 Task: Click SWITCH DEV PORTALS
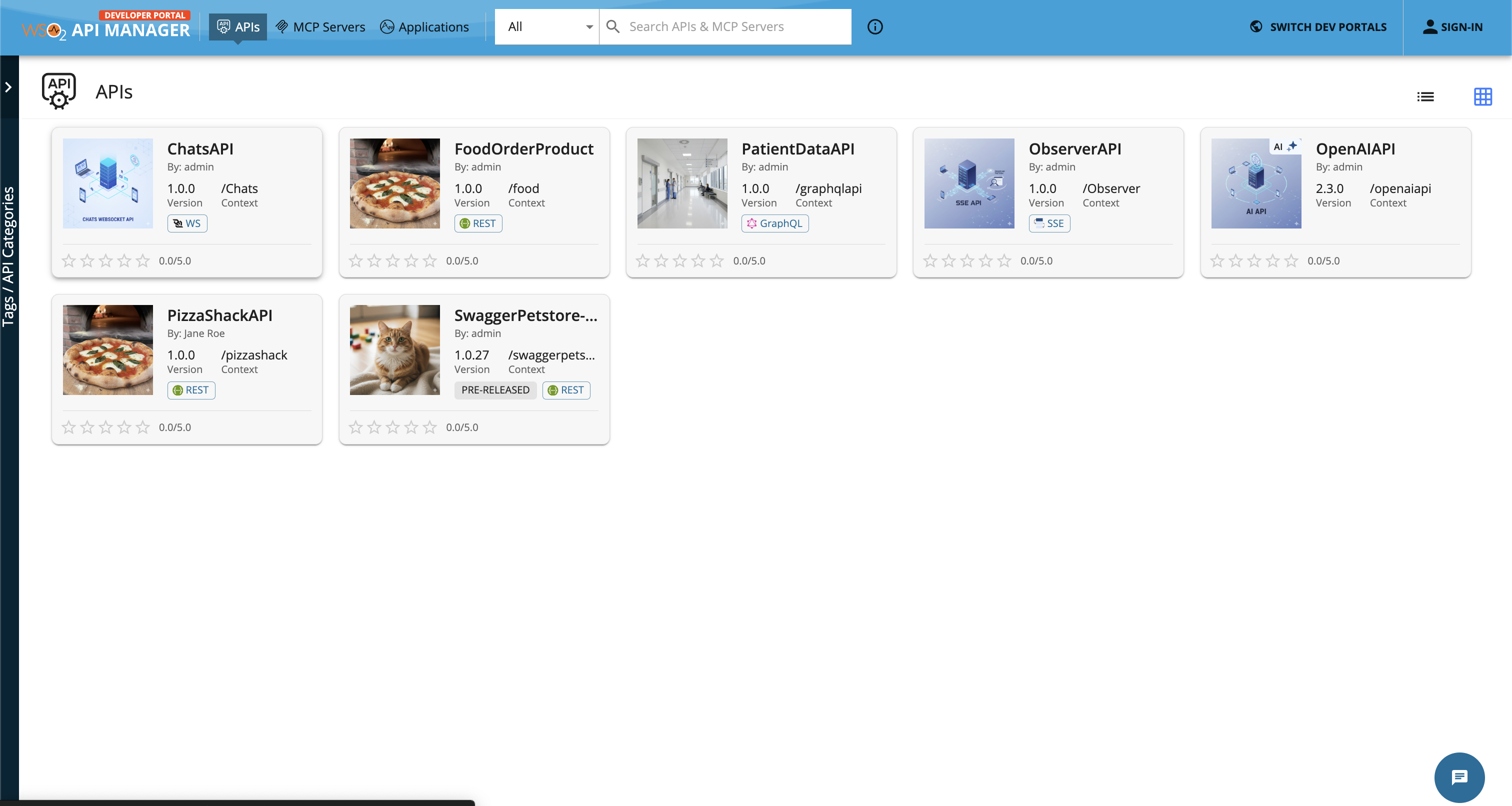pos(1317,26)
